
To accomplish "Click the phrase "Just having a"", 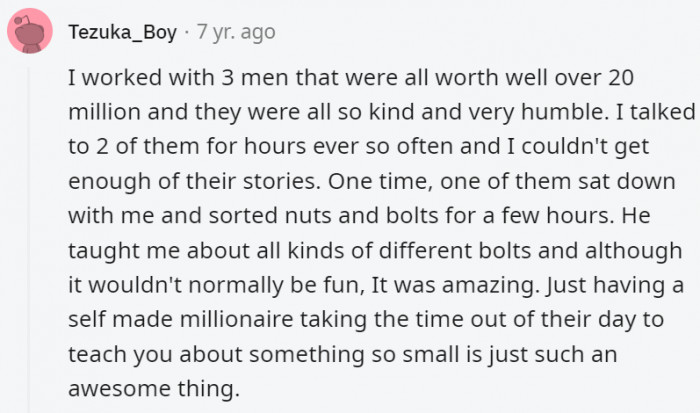I will [x=619, y=286].
